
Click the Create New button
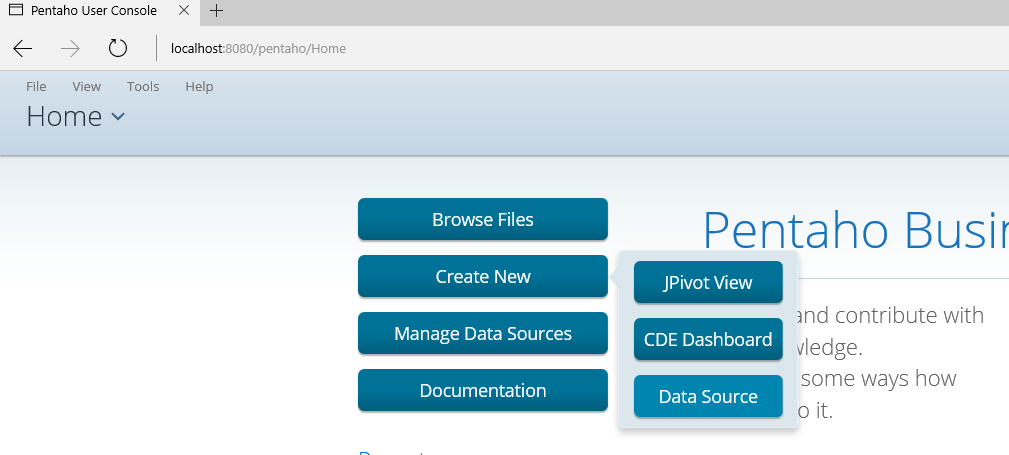(483, 277)
